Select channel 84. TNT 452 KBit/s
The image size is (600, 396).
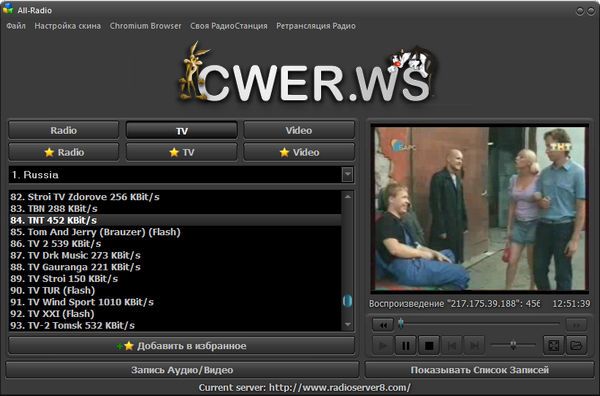click(175, 220)
